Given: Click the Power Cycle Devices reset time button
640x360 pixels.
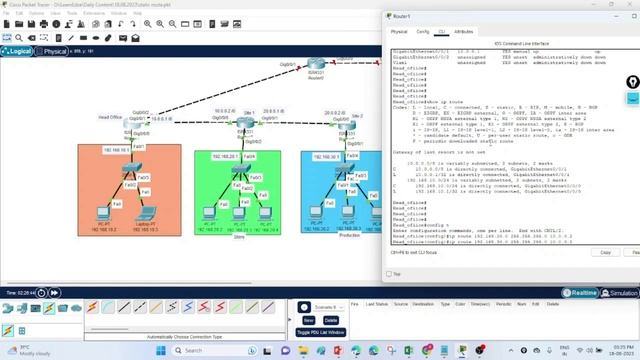Looking at the screenshot, I should click(42, 293).
